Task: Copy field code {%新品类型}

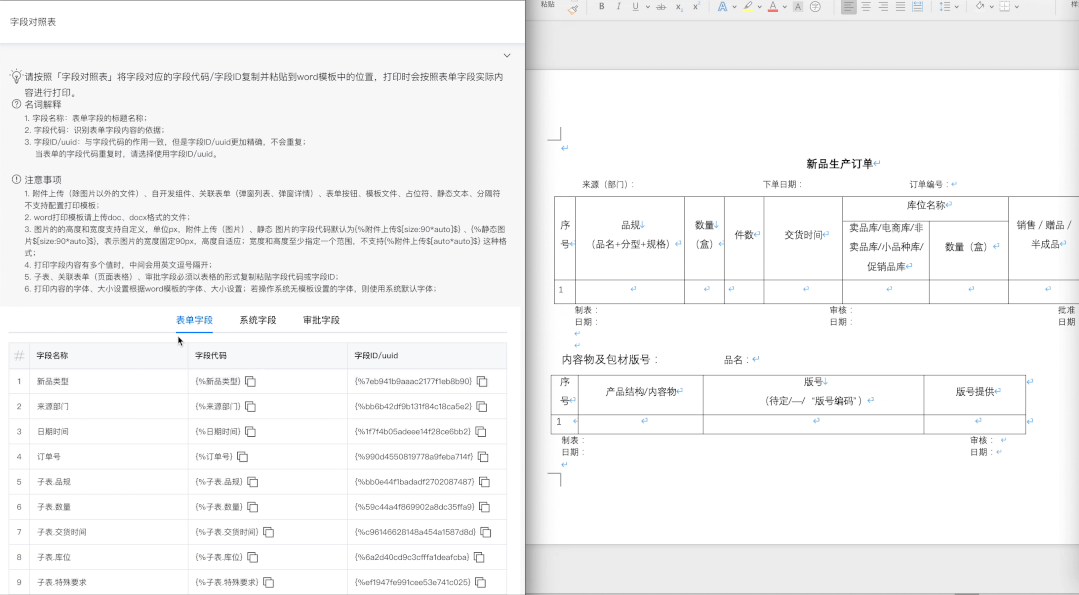Action: 250,381
